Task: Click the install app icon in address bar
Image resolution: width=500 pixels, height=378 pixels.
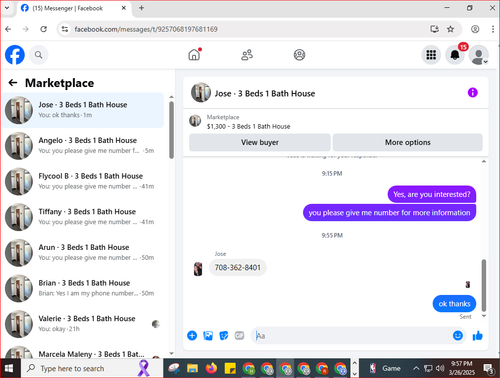Action: pos(434,29)
